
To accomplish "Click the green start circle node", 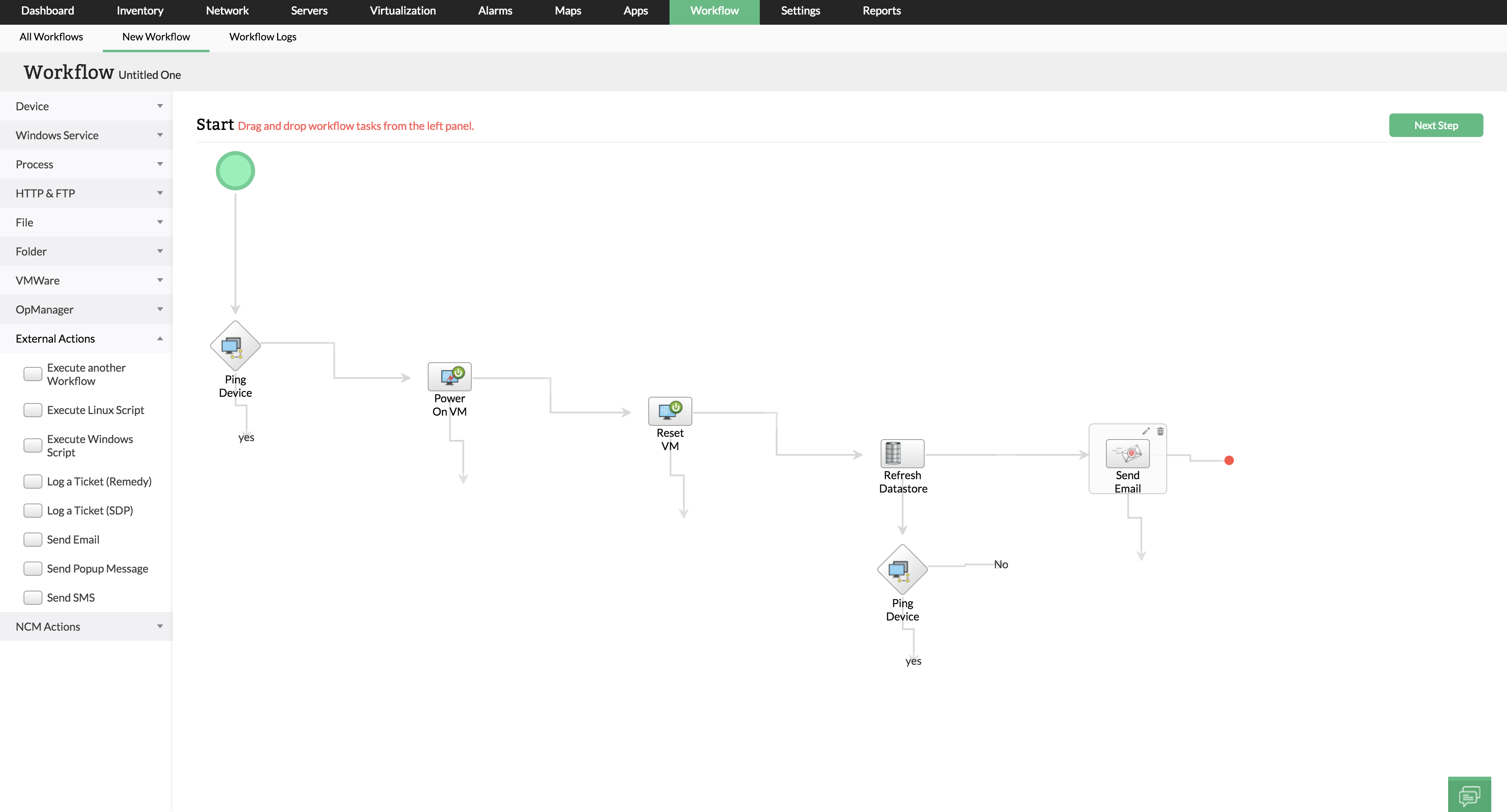I will pos(235,171).
